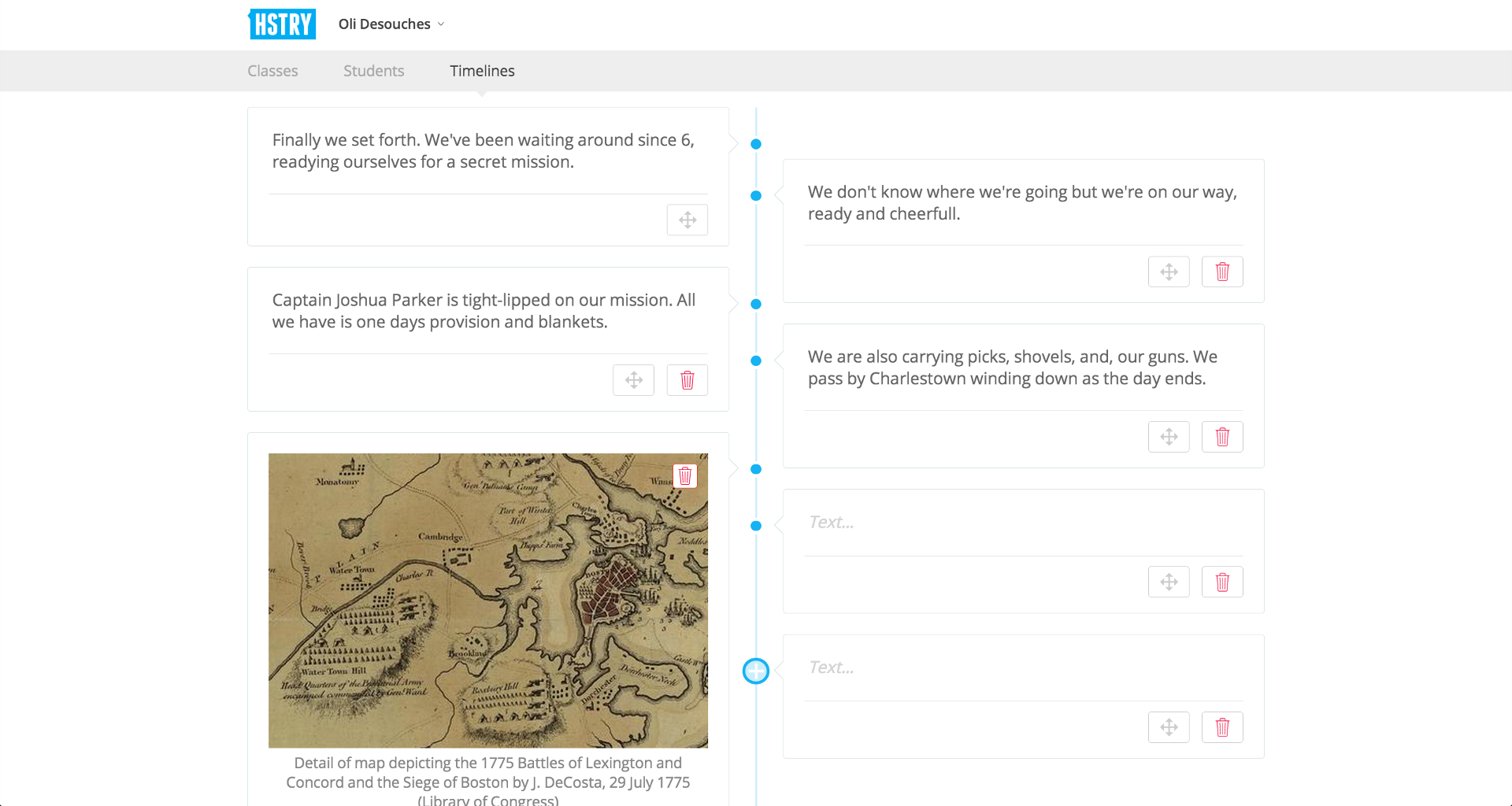This screenshot has height=806, width=1512.
Task: Click the move handle on the 'Captain Joshua Parker' card
Action: click(x=633, y=379)
